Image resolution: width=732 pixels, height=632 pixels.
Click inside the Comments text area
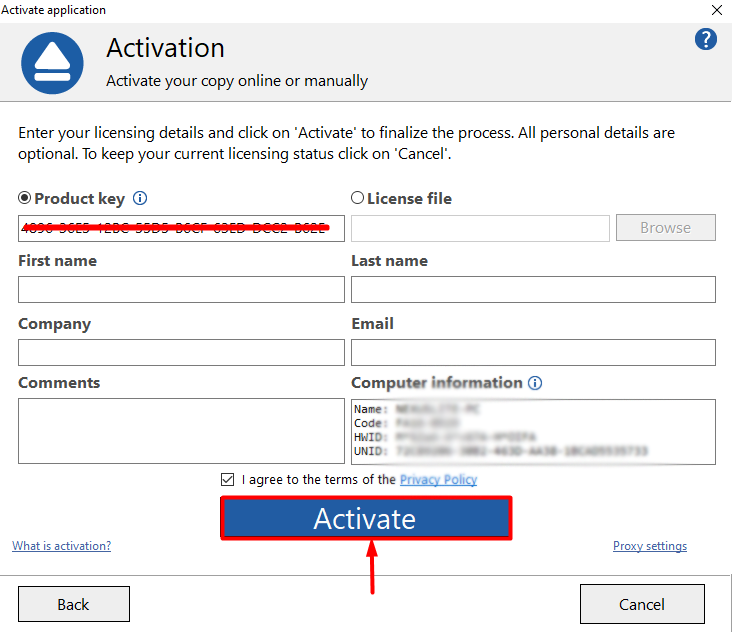point(181,431)
